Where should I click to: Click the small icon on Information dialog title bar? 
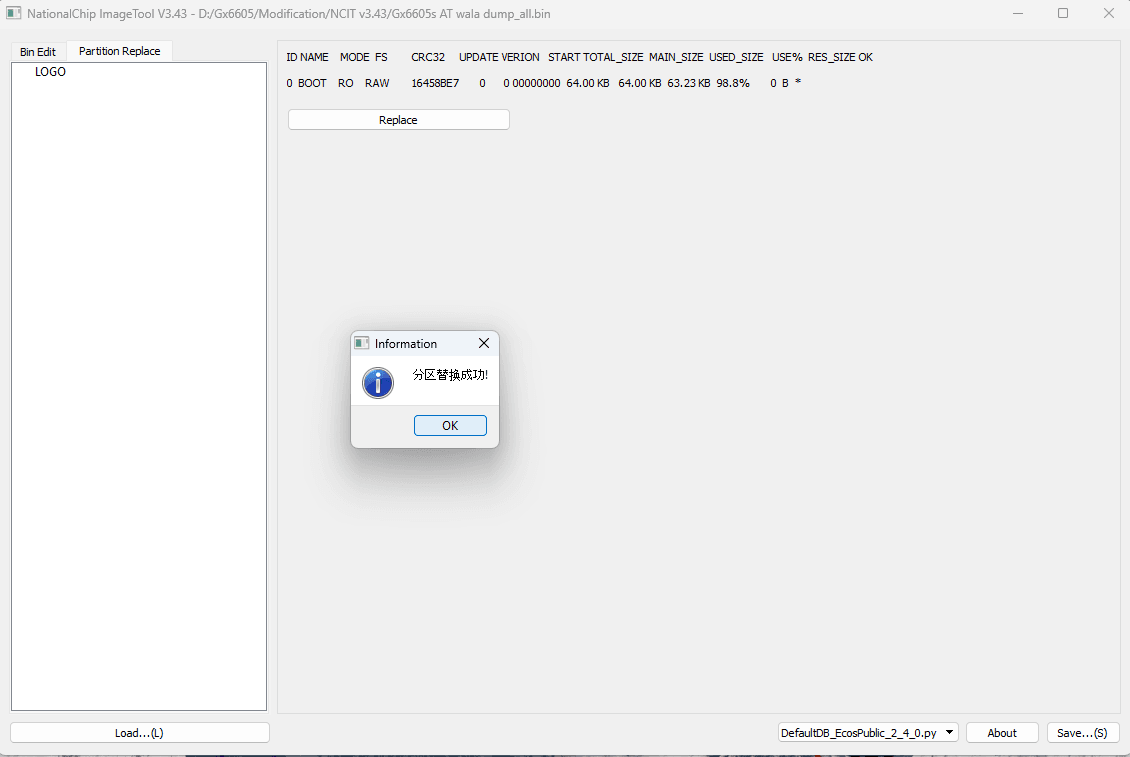tap(361, 343)
